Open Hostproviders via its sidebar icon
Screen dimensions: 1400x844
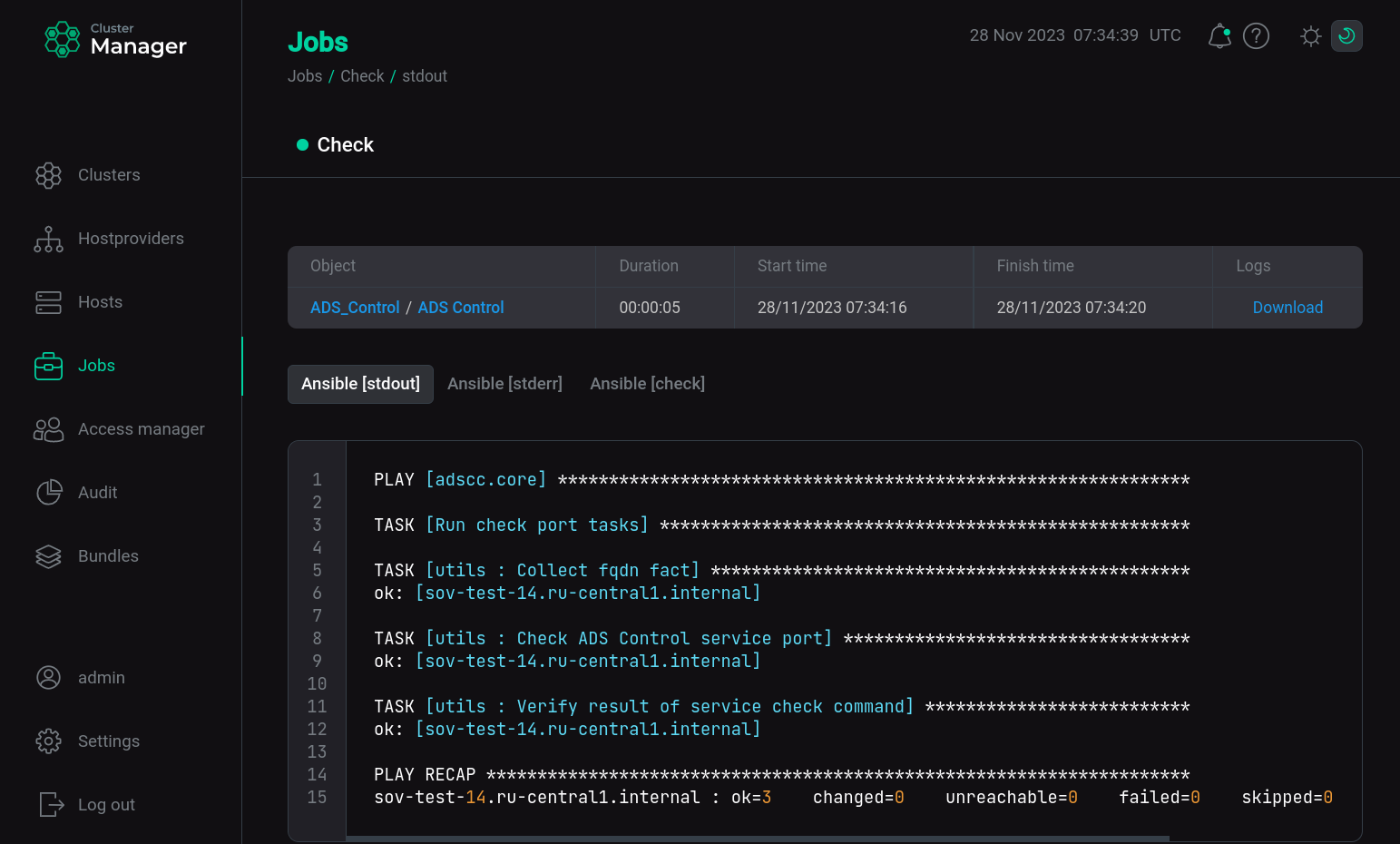(48, 239)
